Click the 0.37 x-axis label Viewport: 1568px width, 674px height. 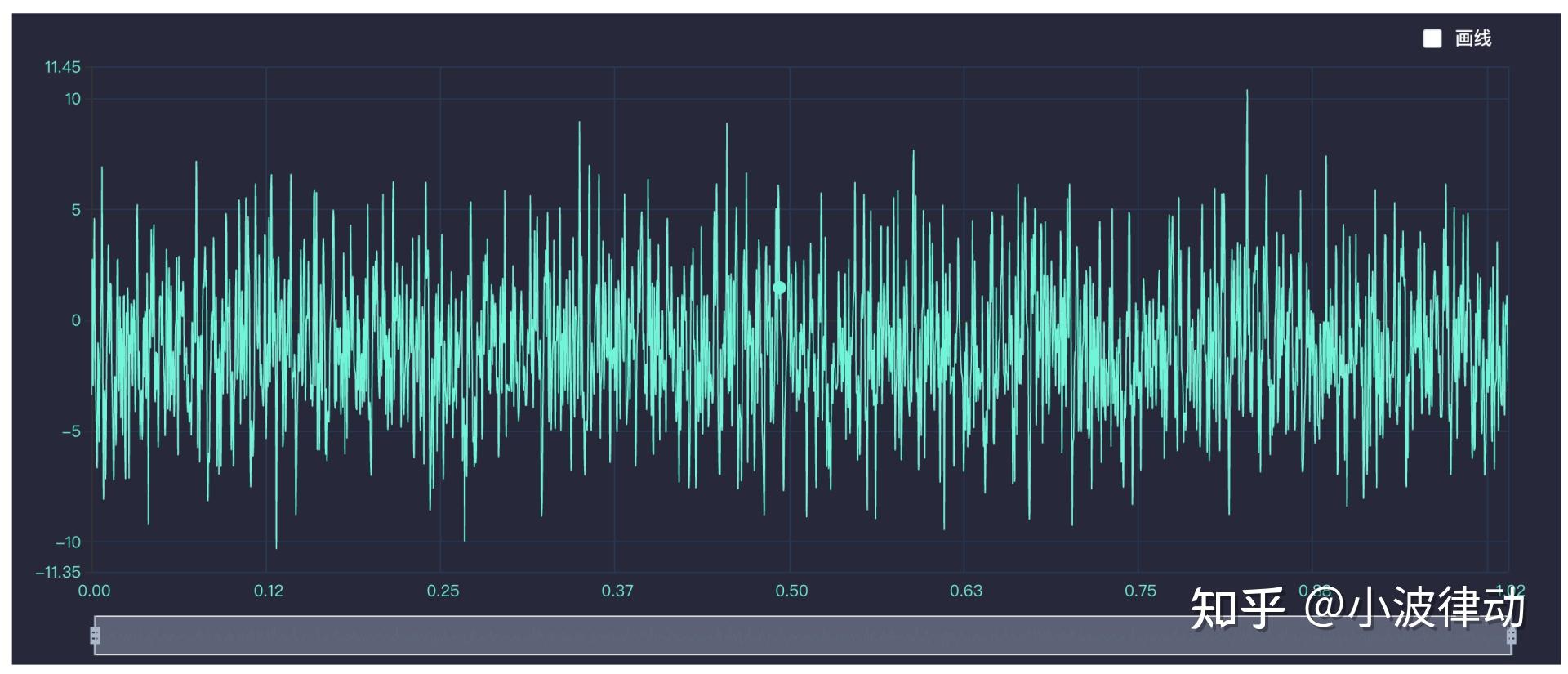coord(617,591)
